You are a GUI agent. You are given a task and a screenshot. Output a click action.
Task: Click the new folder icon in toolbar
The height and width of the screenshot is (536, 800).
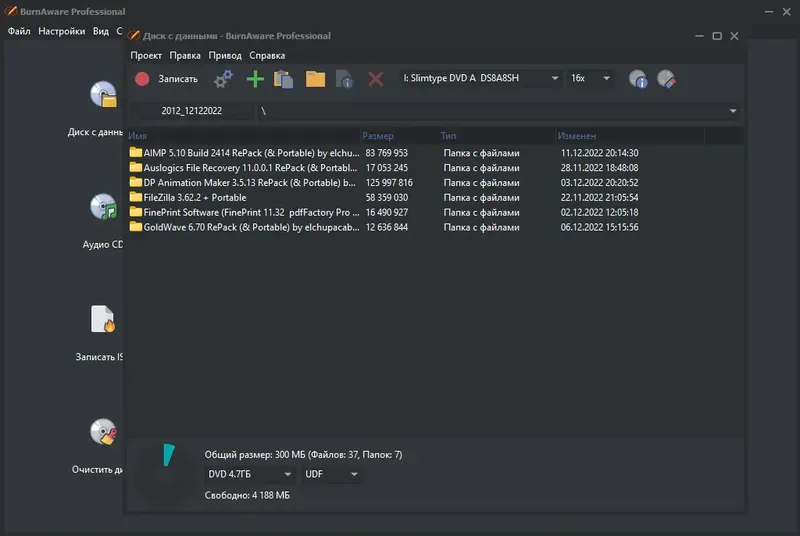[315, 79]
